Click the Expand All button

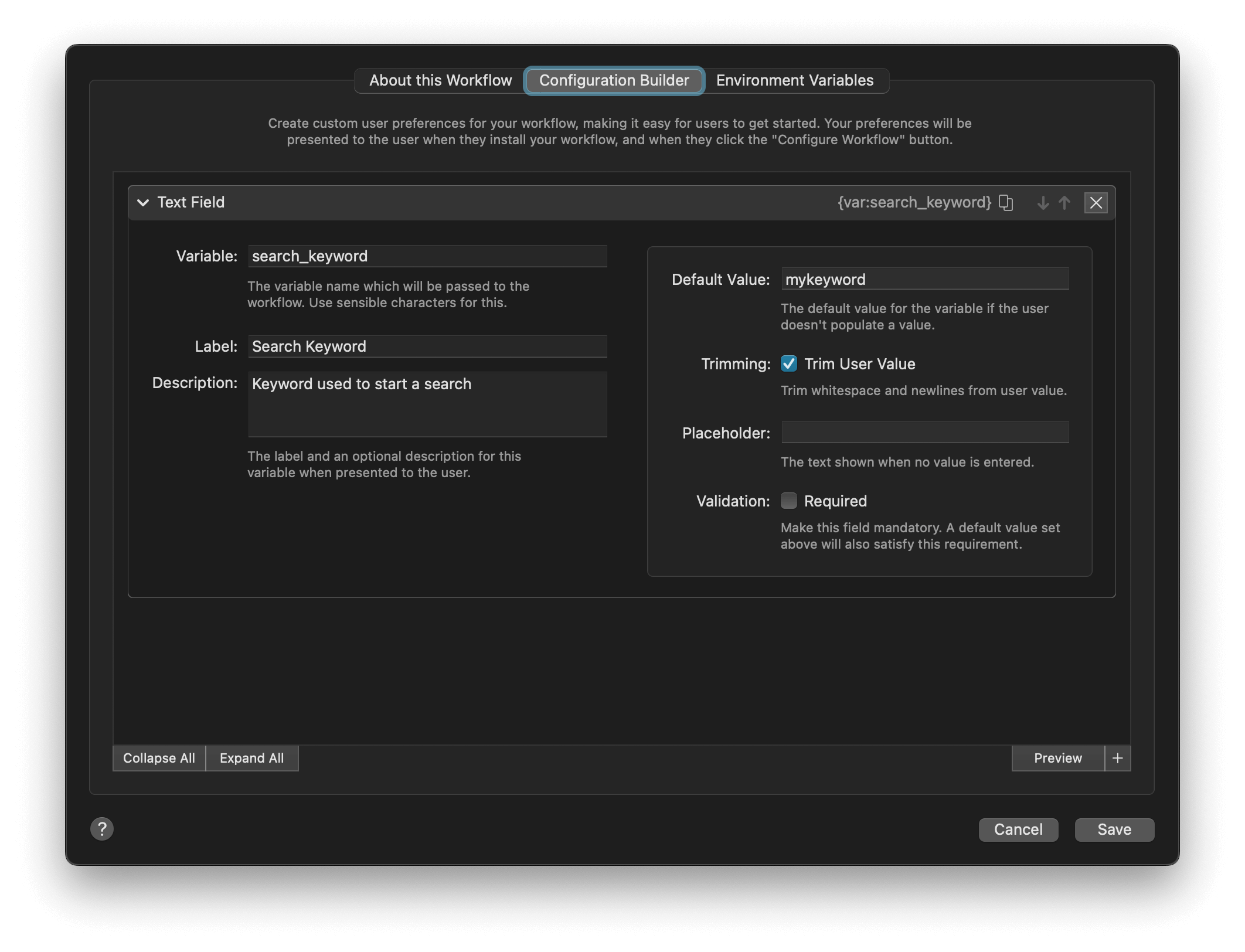[251, 758]
